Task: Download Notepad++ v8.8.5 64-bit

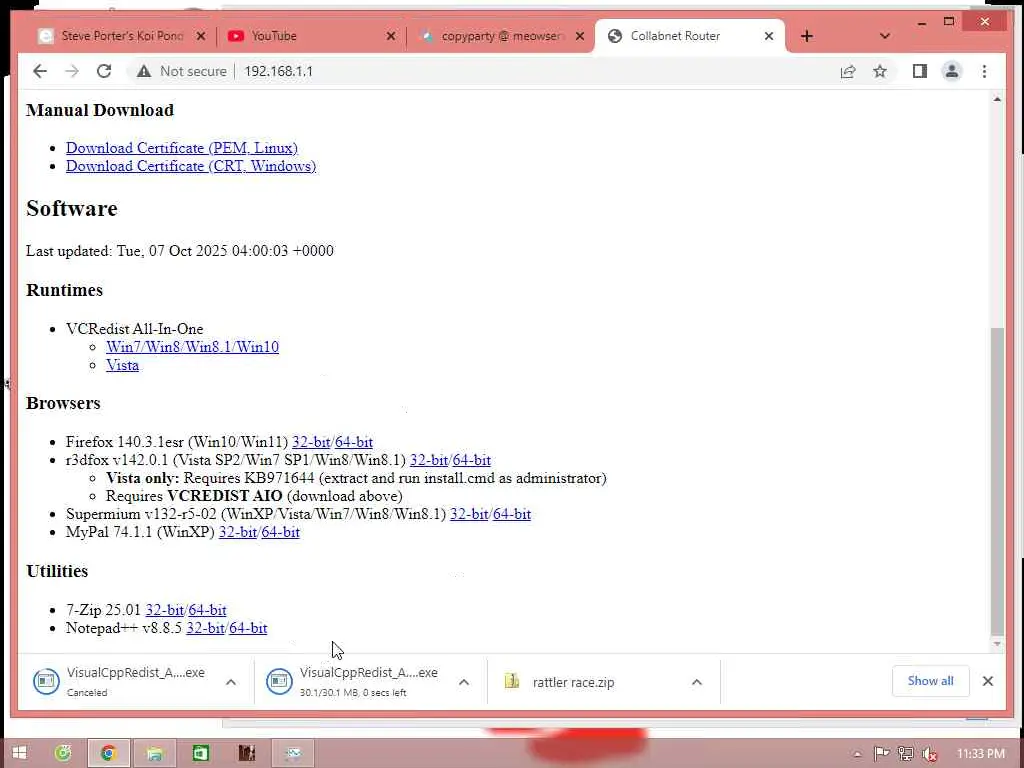Action: (x=248, y=628)
